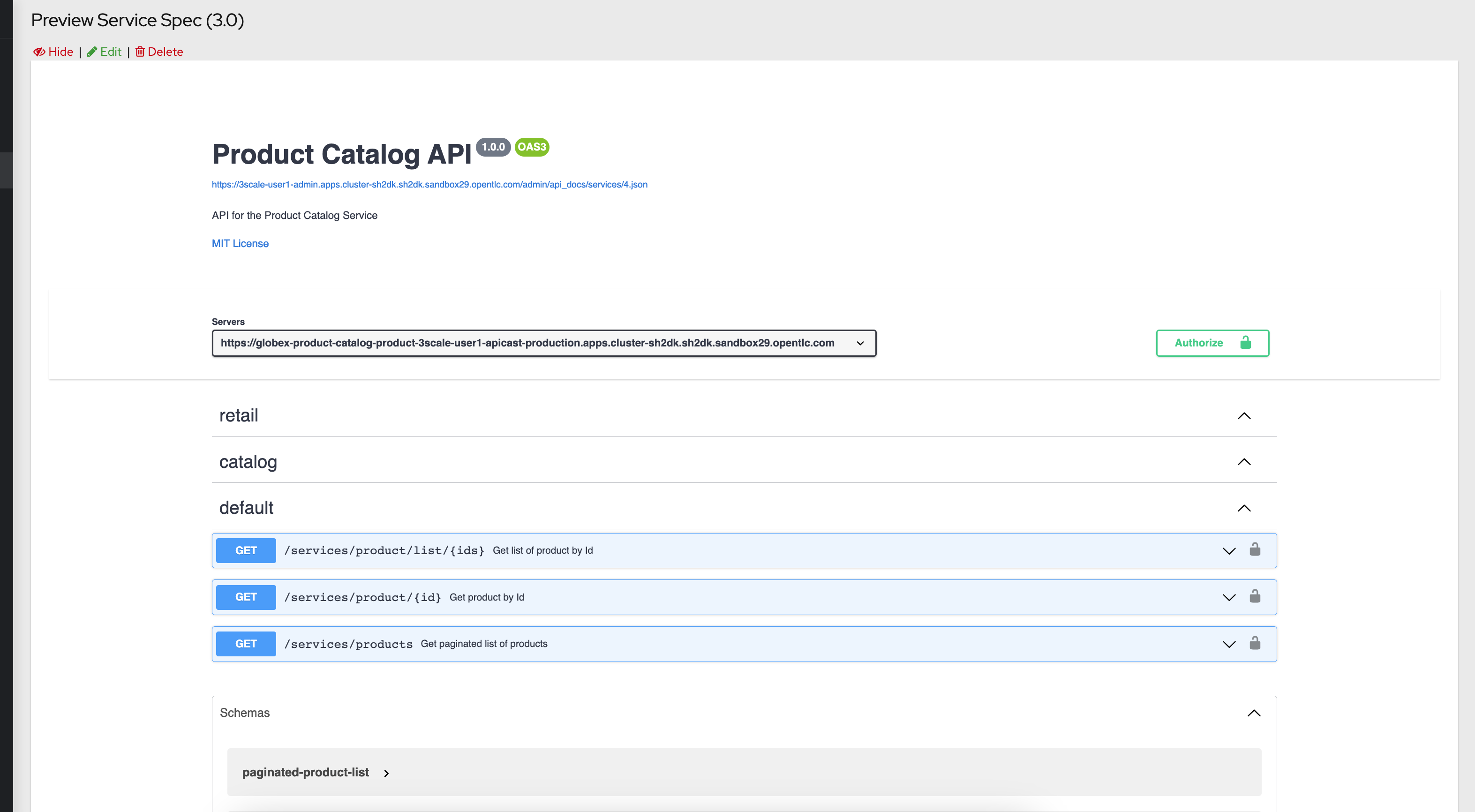Click the lock icon next to /services/products

click(x=1255, y=643)
